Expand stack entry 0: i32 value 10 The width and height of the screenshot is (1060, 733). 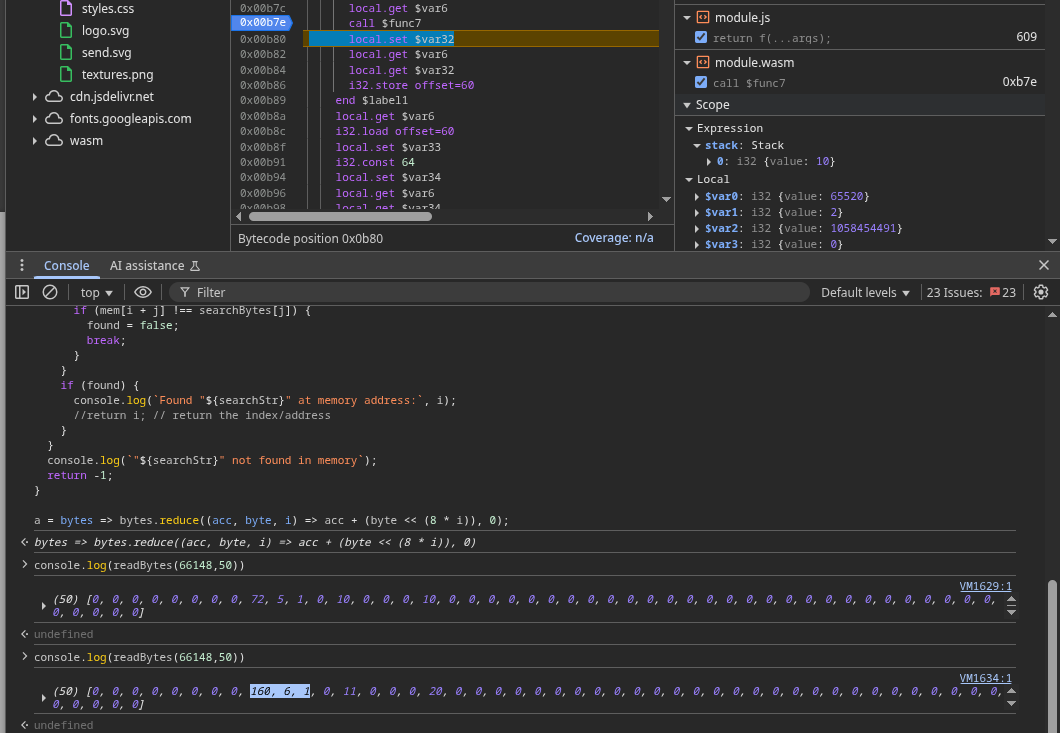(x=708, y=162)
